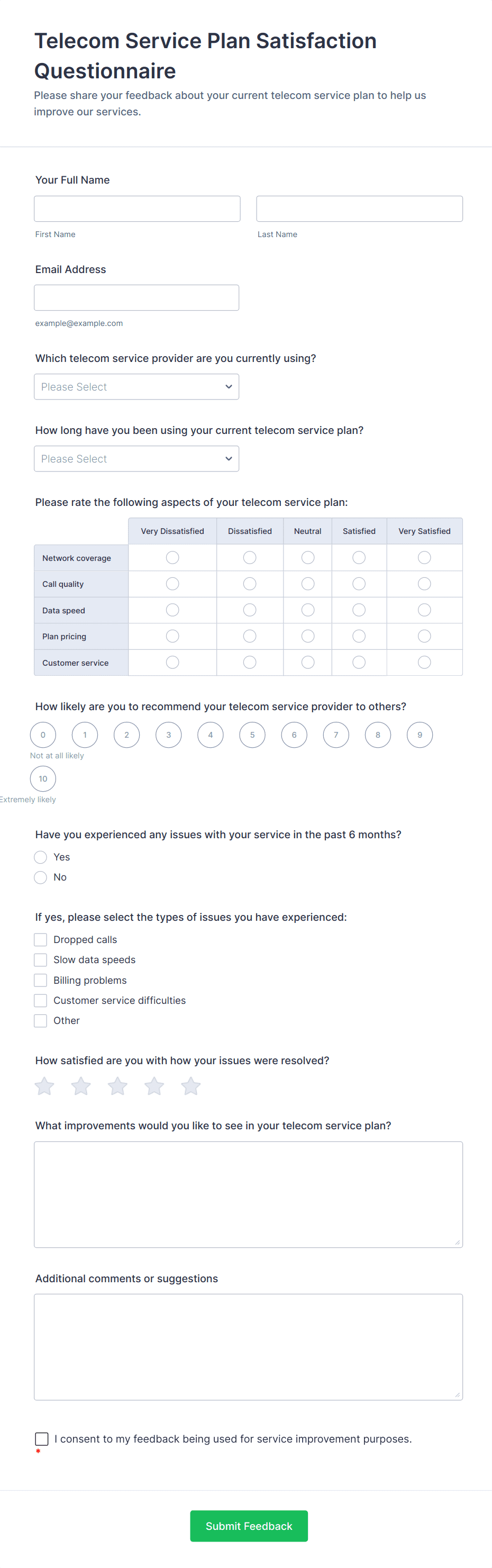The height and width of the screenshot is (1568, 492).
Task: Select score 0 for recommendation likelihood
Action: tap(42, 735)
